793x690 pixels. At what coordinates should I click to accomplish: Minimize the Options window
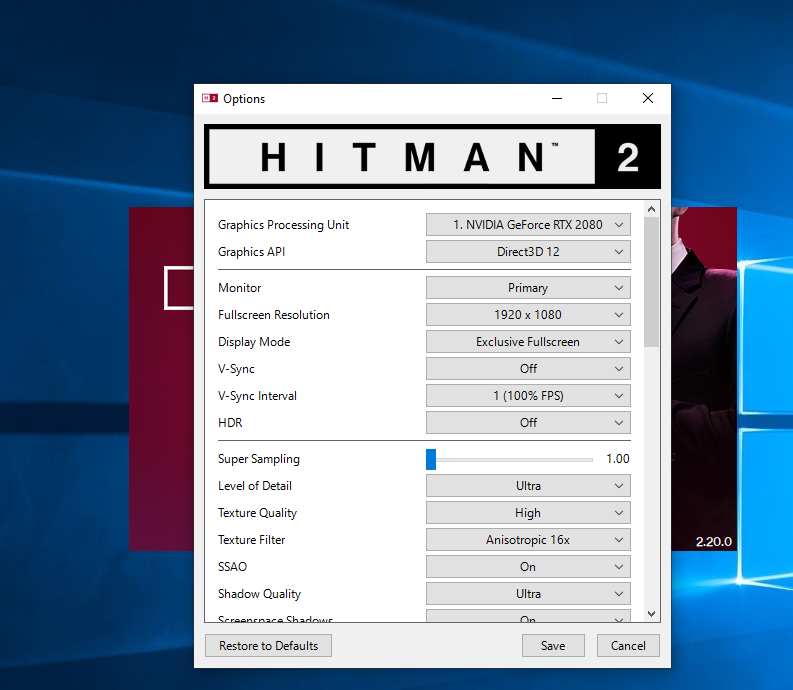click(557, 98)
